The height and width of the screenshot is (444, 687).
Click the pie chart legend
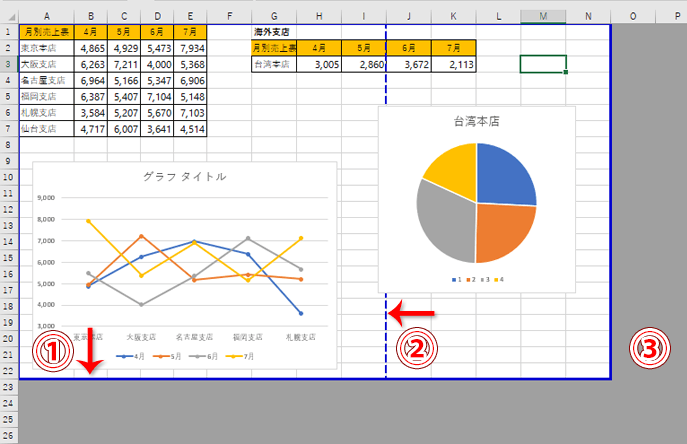(478, 280)
